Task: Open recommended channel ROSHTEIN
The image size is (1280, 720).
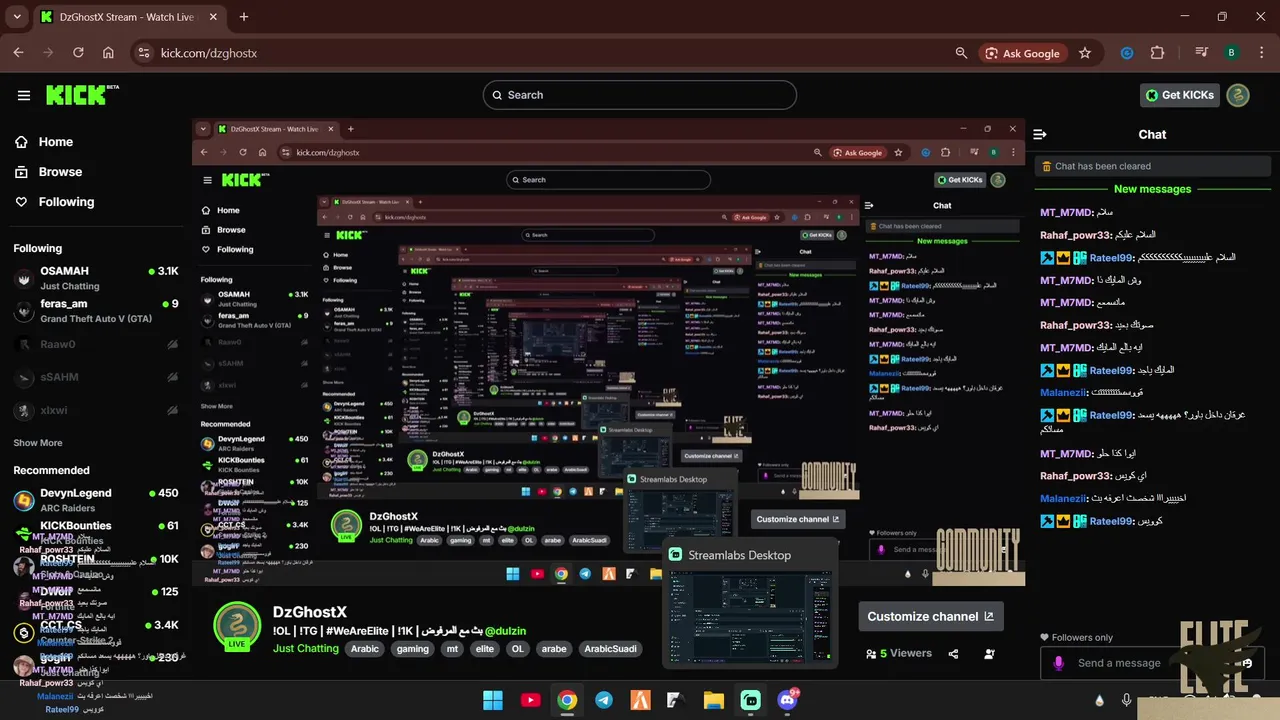Action: pyautogui.click(x=96, y=565)
